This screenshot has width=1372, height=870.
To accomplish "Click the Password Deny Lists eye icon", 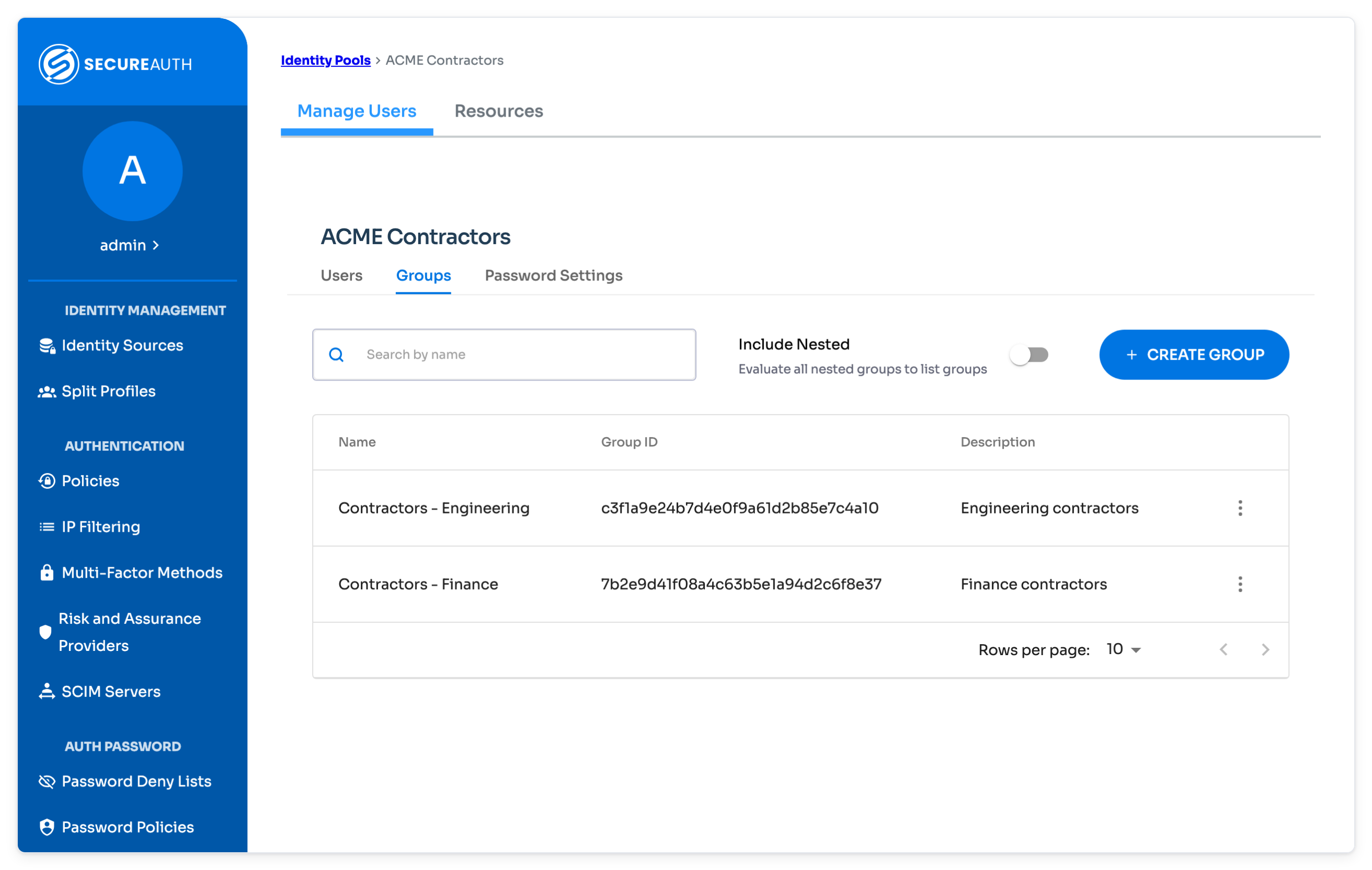I will pos(47,782).
